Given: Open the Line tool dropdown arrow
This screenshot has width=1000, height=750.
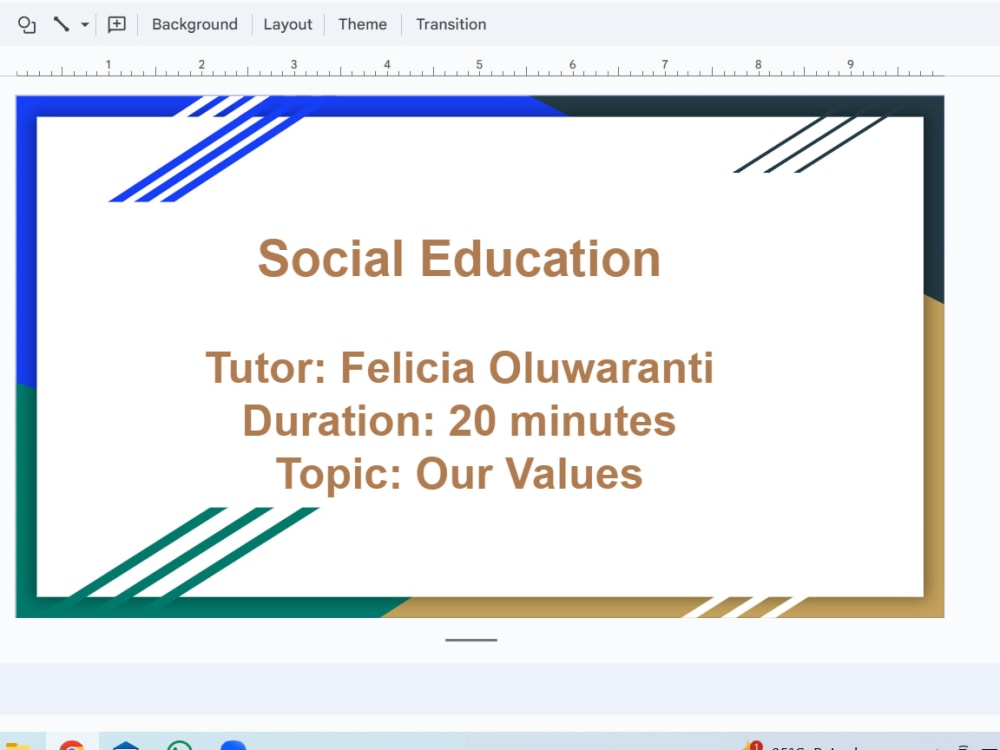Looking at the screenshot, I should [84, 25].
